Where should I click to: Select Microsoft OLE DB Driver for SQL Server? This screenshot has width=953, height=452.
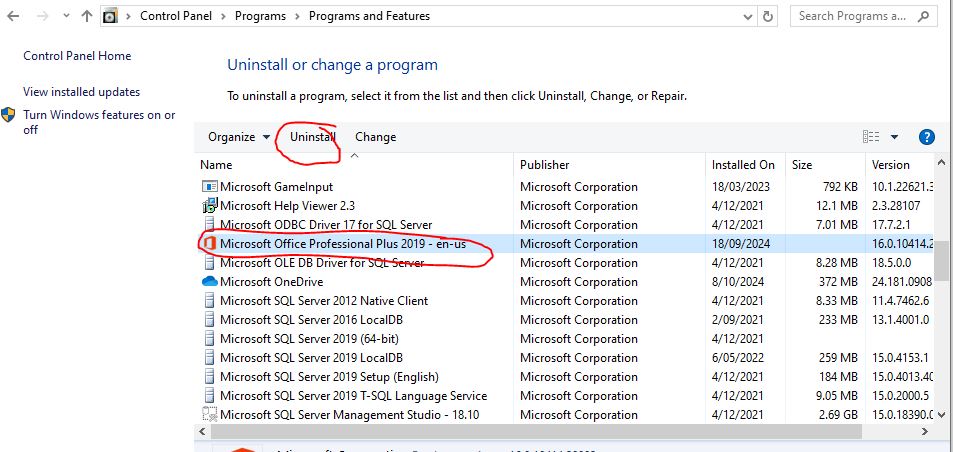[x=322, y=263]
